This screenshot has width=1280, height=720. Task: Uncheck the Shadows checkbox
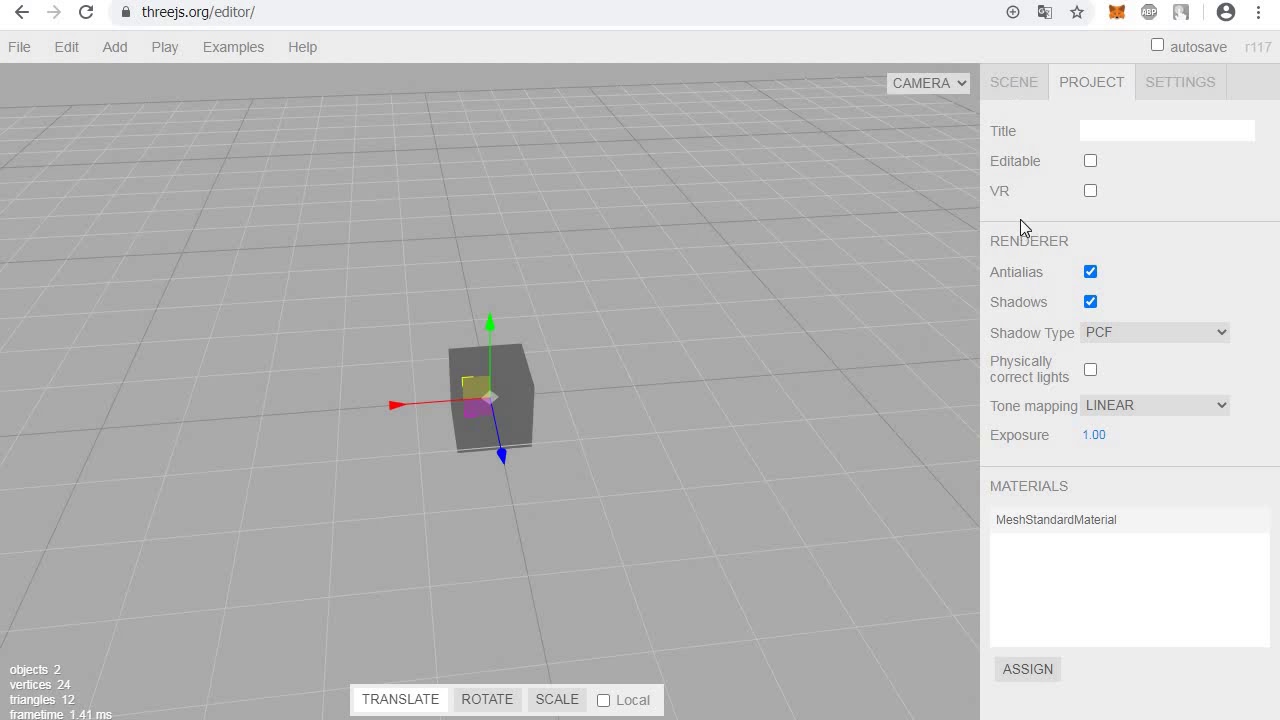(1090, 301)
